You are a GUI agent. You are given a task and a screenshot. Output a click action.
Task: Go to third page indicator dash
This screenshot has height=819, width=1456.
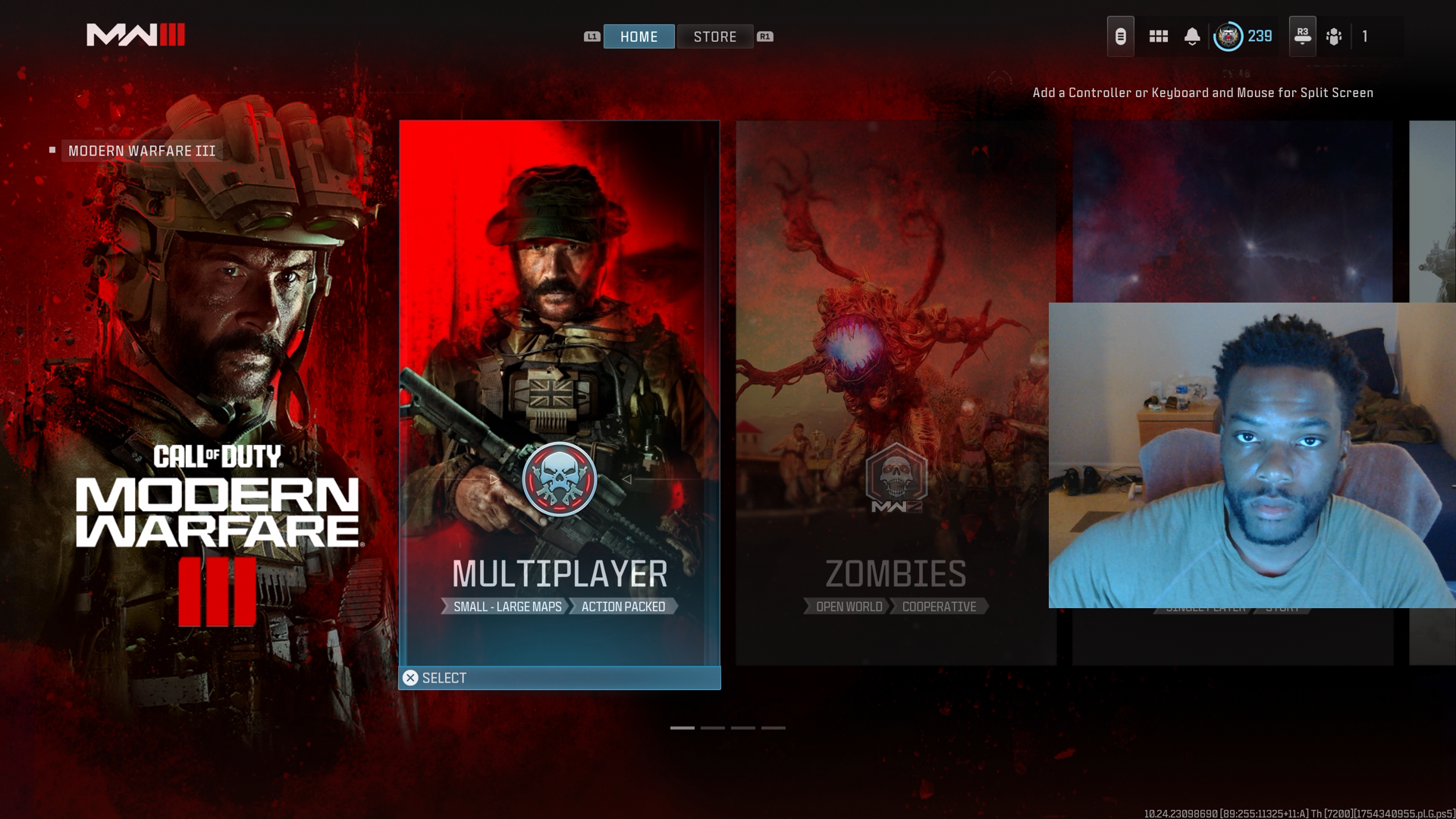click(x=742, y=728)
